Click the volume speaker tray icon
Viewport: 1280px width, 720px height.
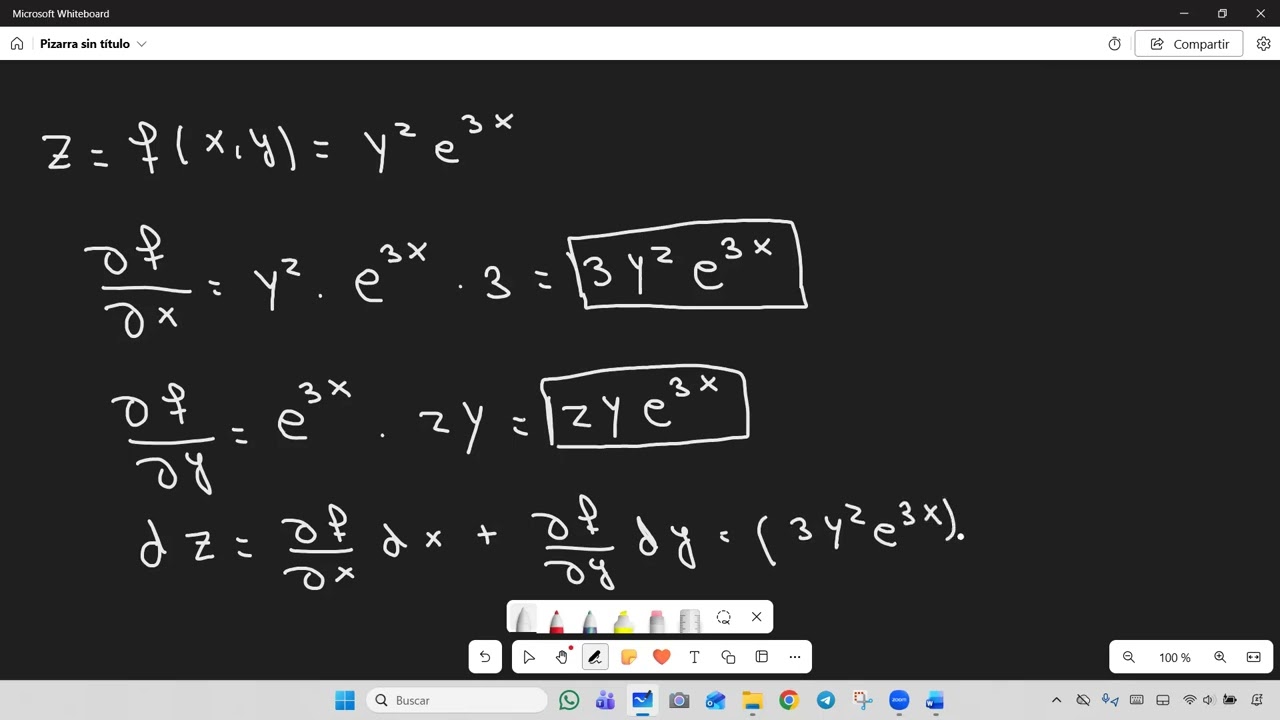(1209, 700)
